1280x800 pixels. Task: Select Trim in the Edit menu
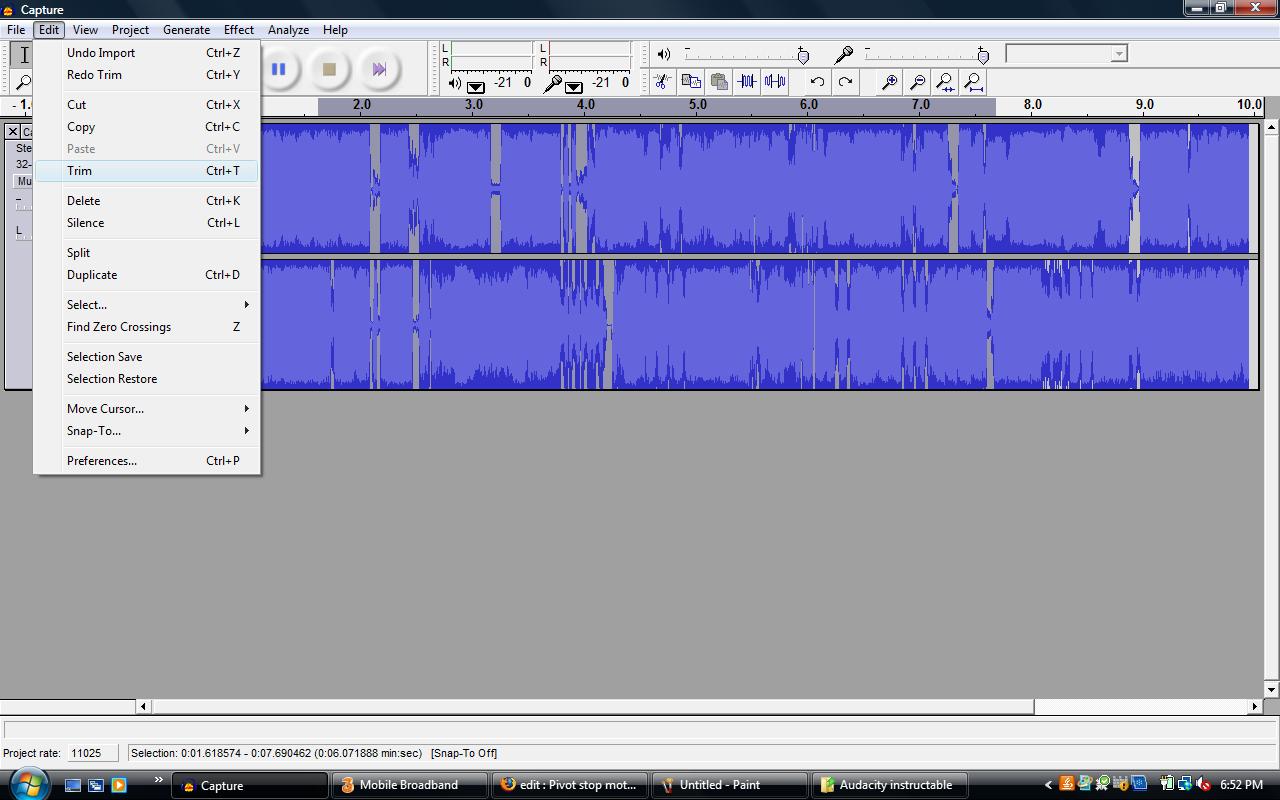[147, 171]
